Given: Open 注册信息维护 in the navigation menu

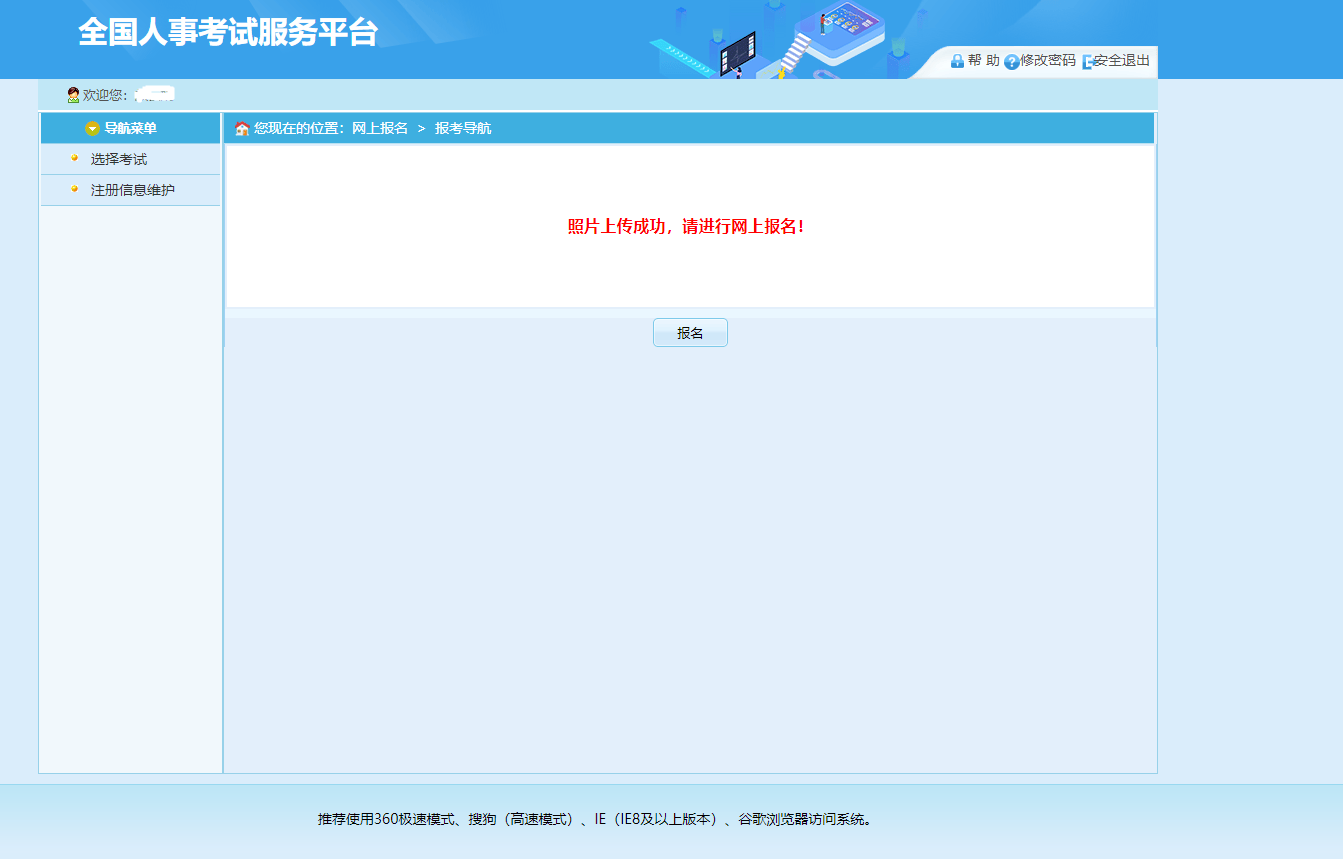Looking at the screenshot, I should (133, 190).
